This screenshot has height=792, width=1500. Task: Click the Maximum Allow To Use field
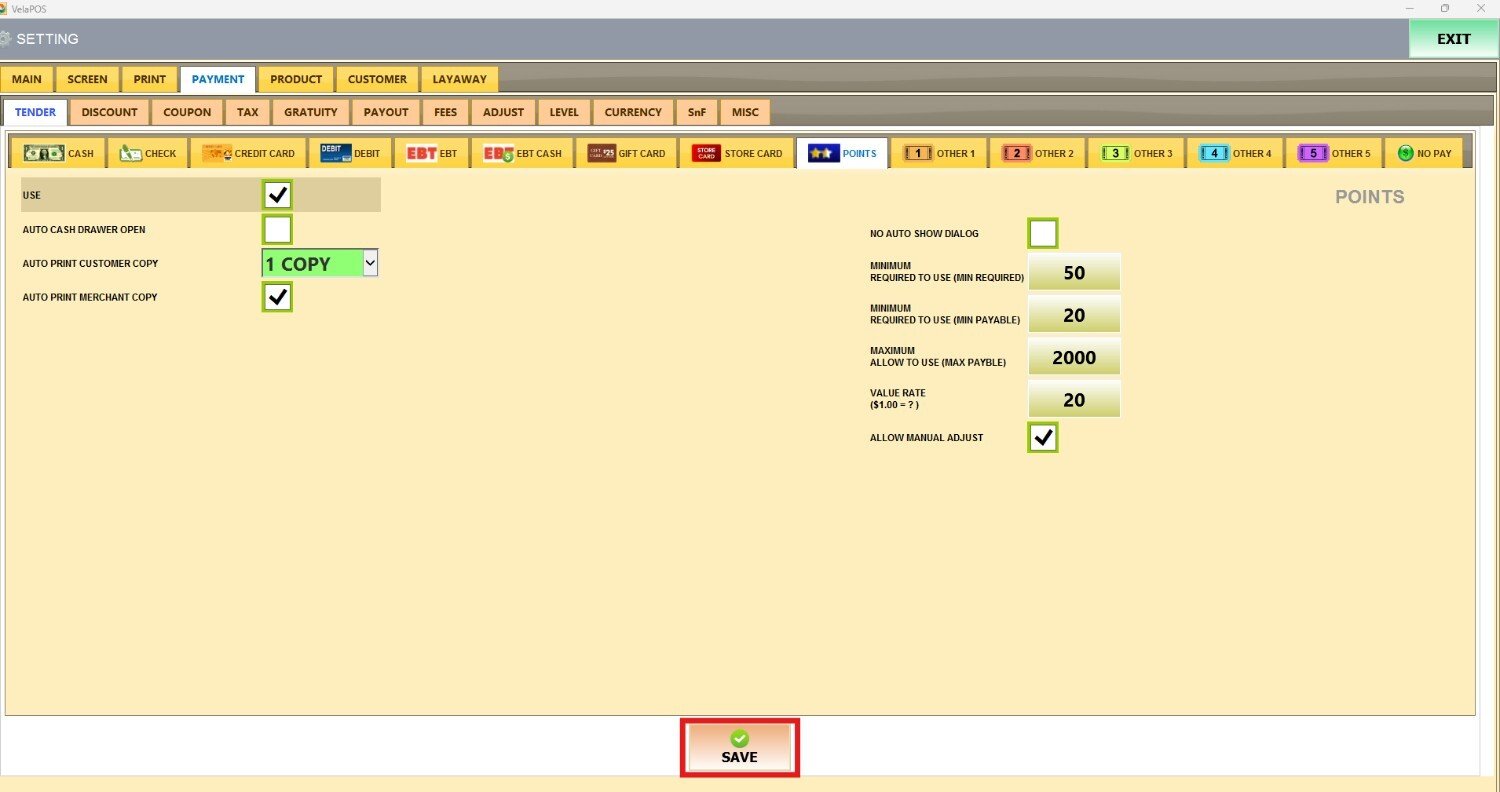1074,357
